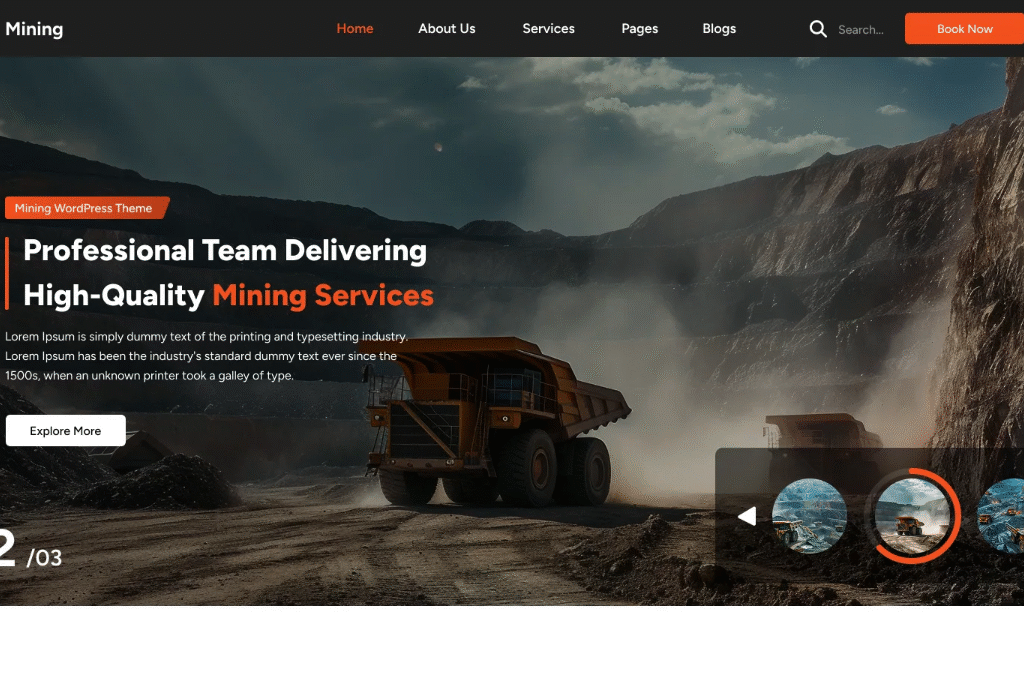This screenshot has height=678, width=1024.
Task: Click the white previous slide arrow
Action: pos(746,516)
